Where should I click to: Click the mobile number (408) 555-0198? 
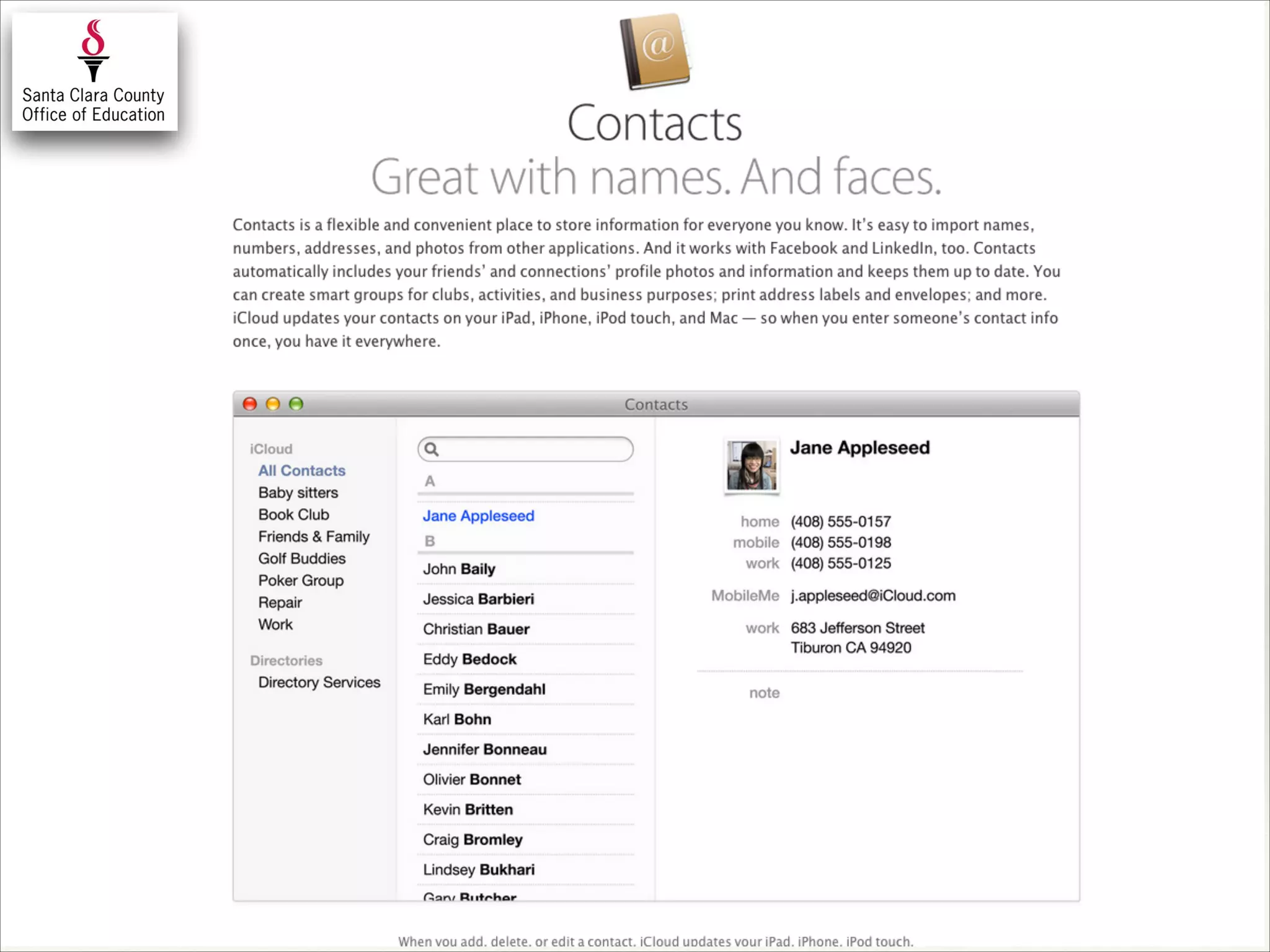[x=840, y=542]
